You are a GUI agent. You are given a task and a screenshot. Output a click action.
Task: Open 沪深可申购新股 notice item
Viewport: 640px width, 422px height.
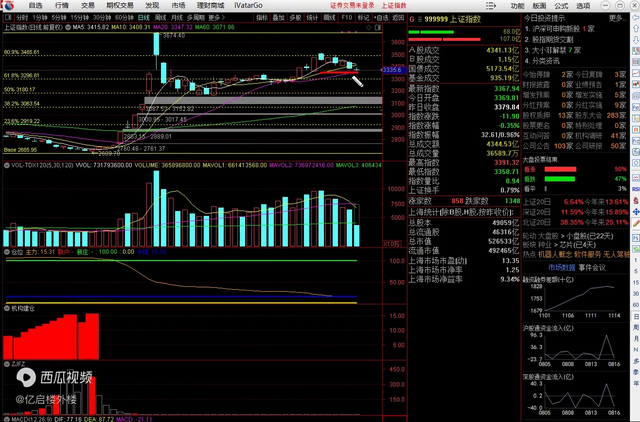click(562, 29)
